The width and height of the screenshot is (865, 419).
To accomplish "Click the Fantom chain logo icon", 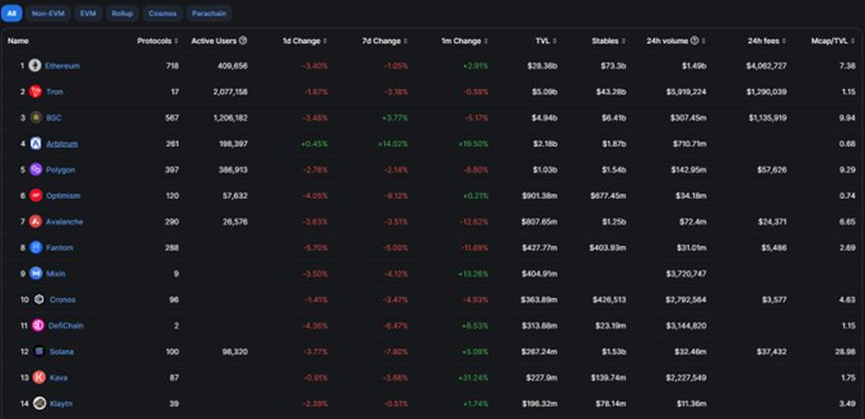I will (x=36, y=247).
